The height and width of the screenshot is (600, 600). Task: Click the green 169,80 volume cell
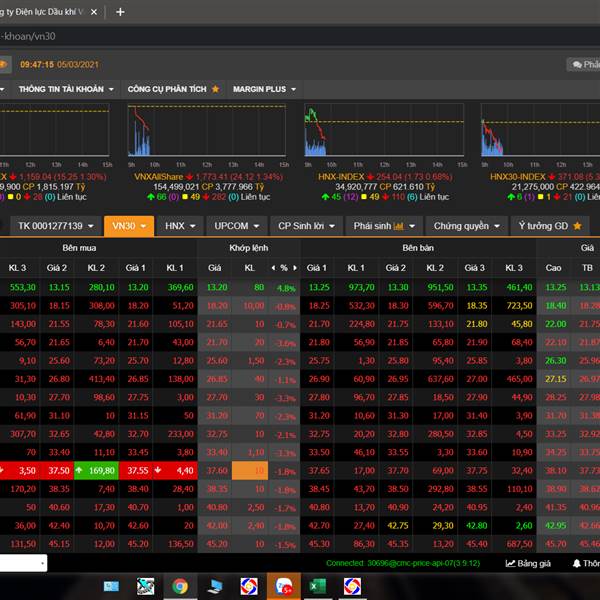96,470
